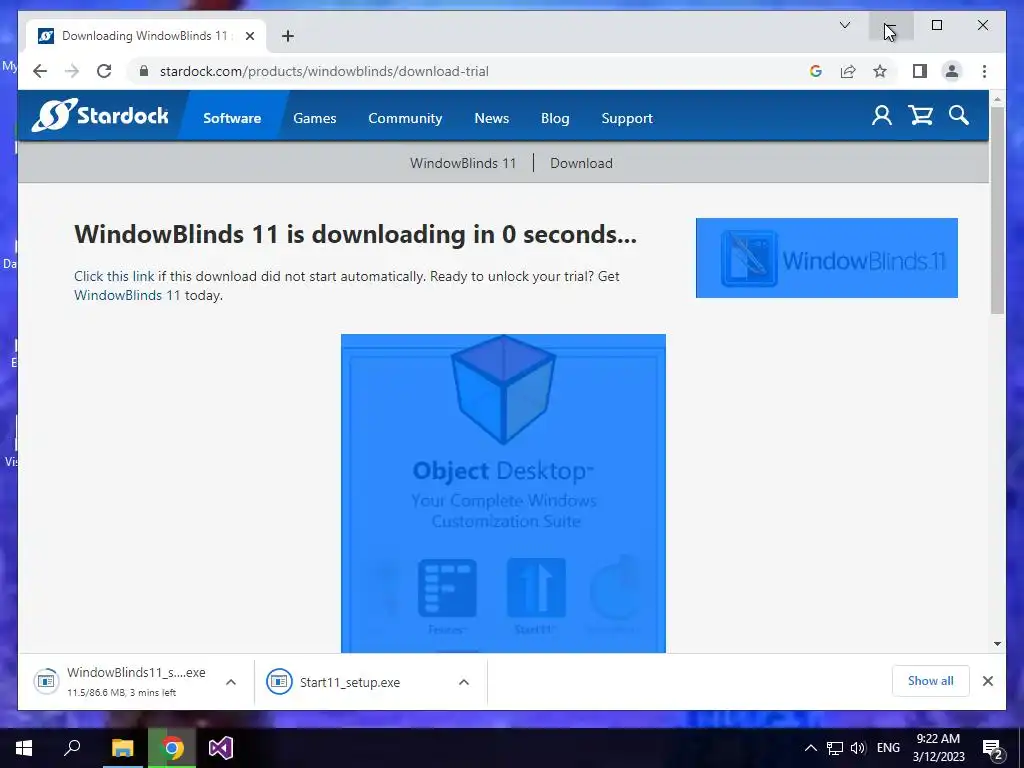1024x768 pixels.
Task: Go to the Blog section
Action: point(555,118)
